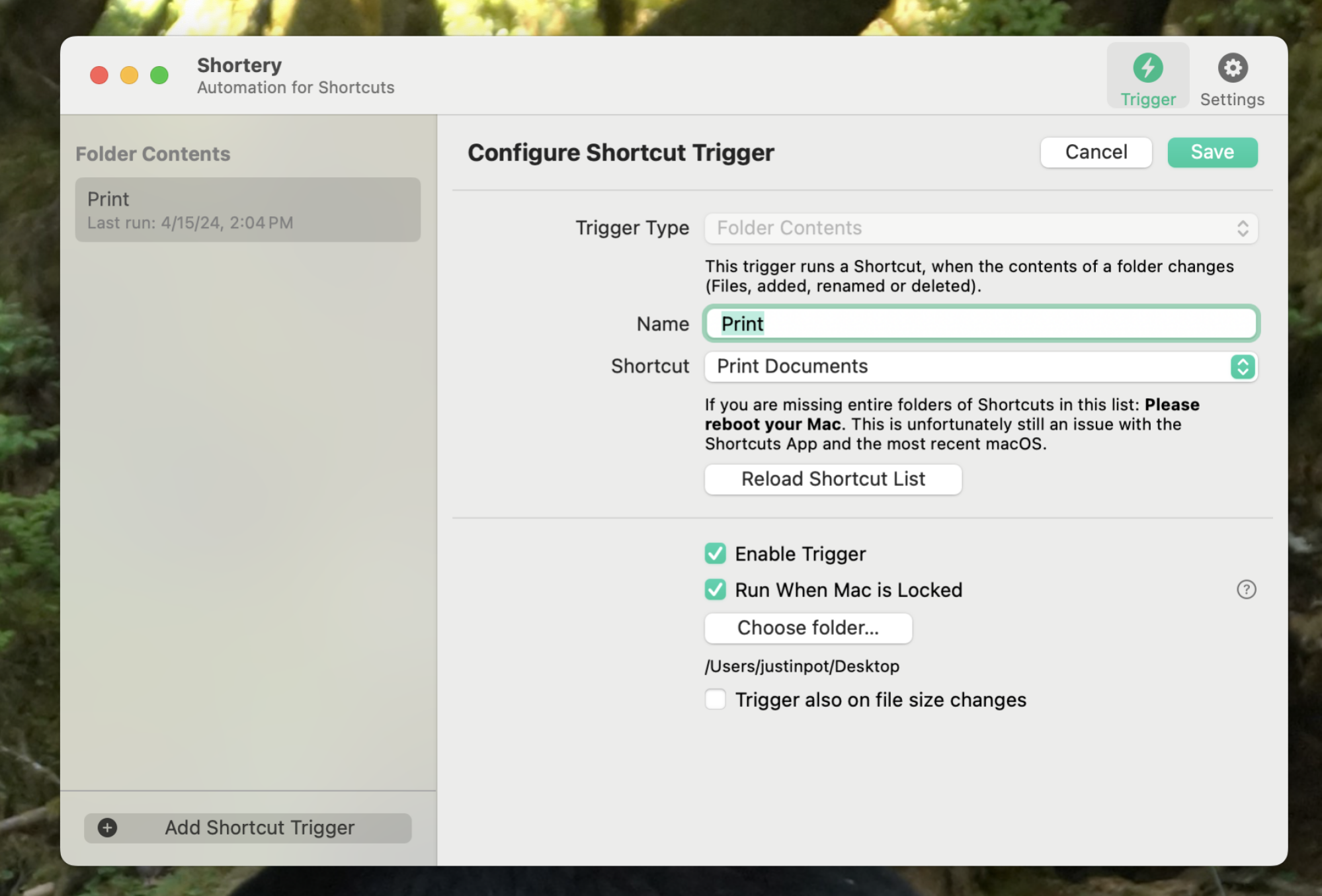Click the stepper arrows on Trigger Type dropdown

pos(1243,226)
